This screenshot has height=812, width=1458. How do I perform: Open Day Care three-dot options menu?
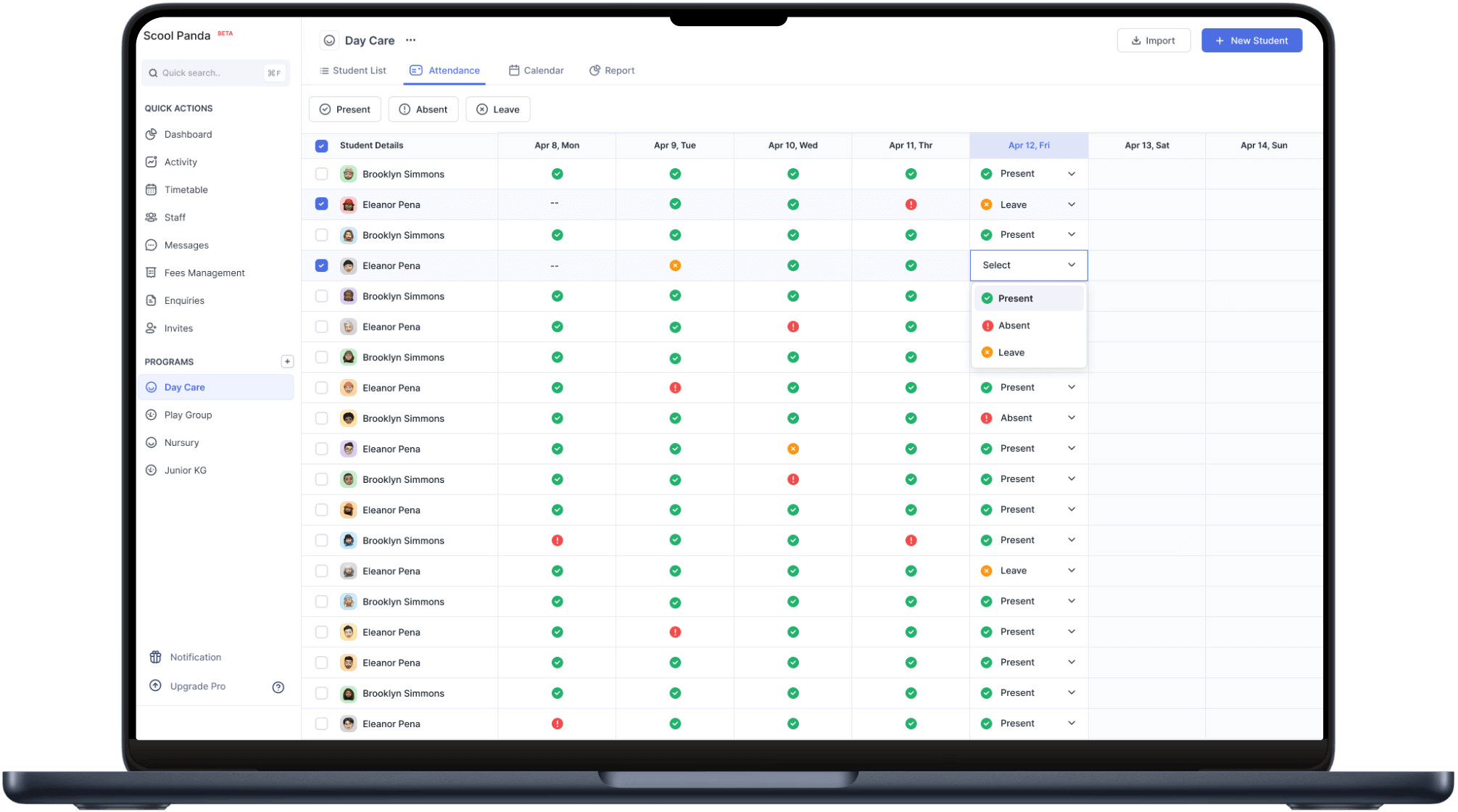pyautogui.click(x=410, y=41)
